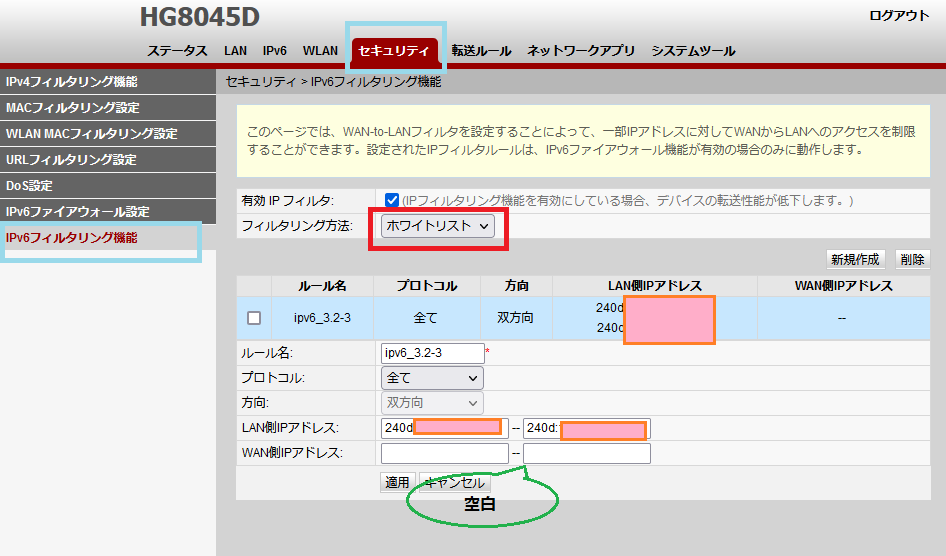Click the 双方向 cell in rule row
Image resolution: width=946 pixels, height=556 pixels.
click(x=516, y=318)
